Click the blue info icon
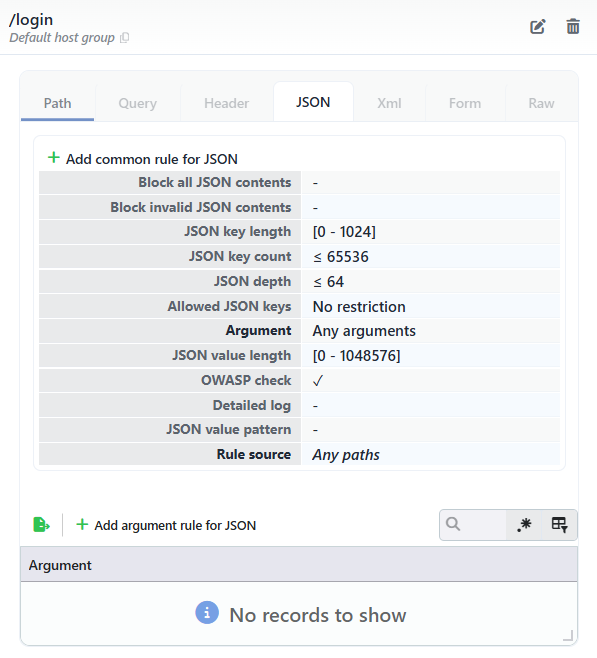The height and width of the screenshot is (658, 597). point(207,613)
